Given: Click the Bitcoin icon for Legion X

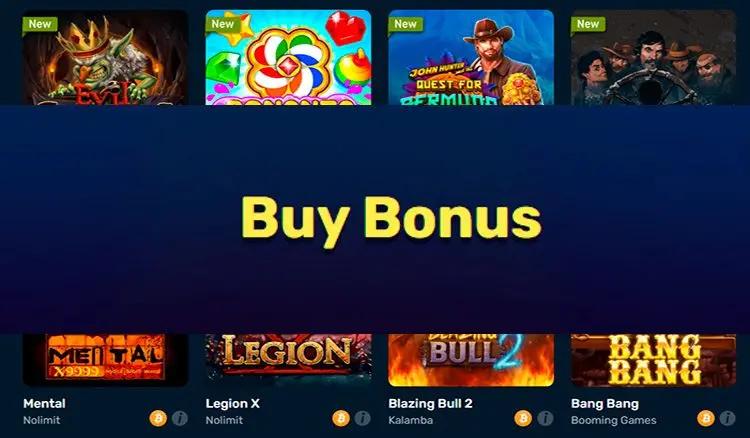Looking at the screenshot, I should pos(341,418).
